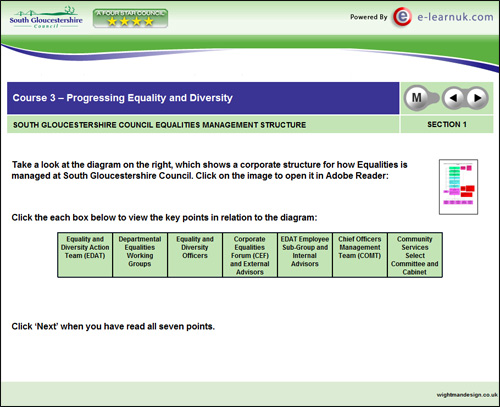Open the structure diagram thumbnail in Adobe Reader
Viewport: 500px width, 407px height.
(458, 187)
